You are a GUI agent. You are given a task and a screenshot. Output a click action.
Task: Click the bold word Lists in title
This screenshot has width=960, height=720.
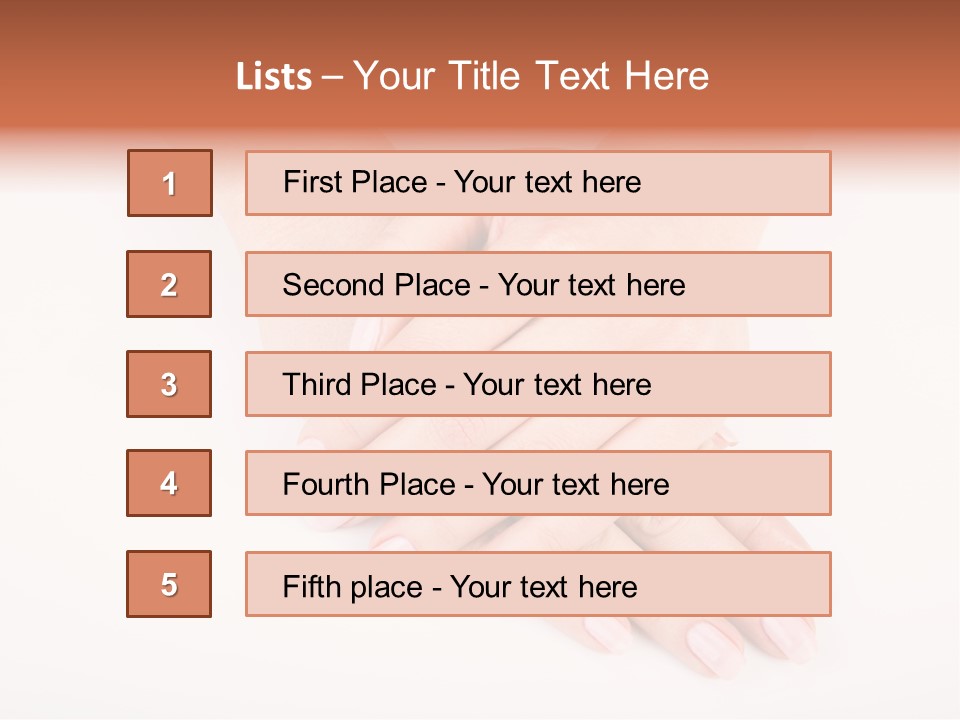[x=273, y=76]
